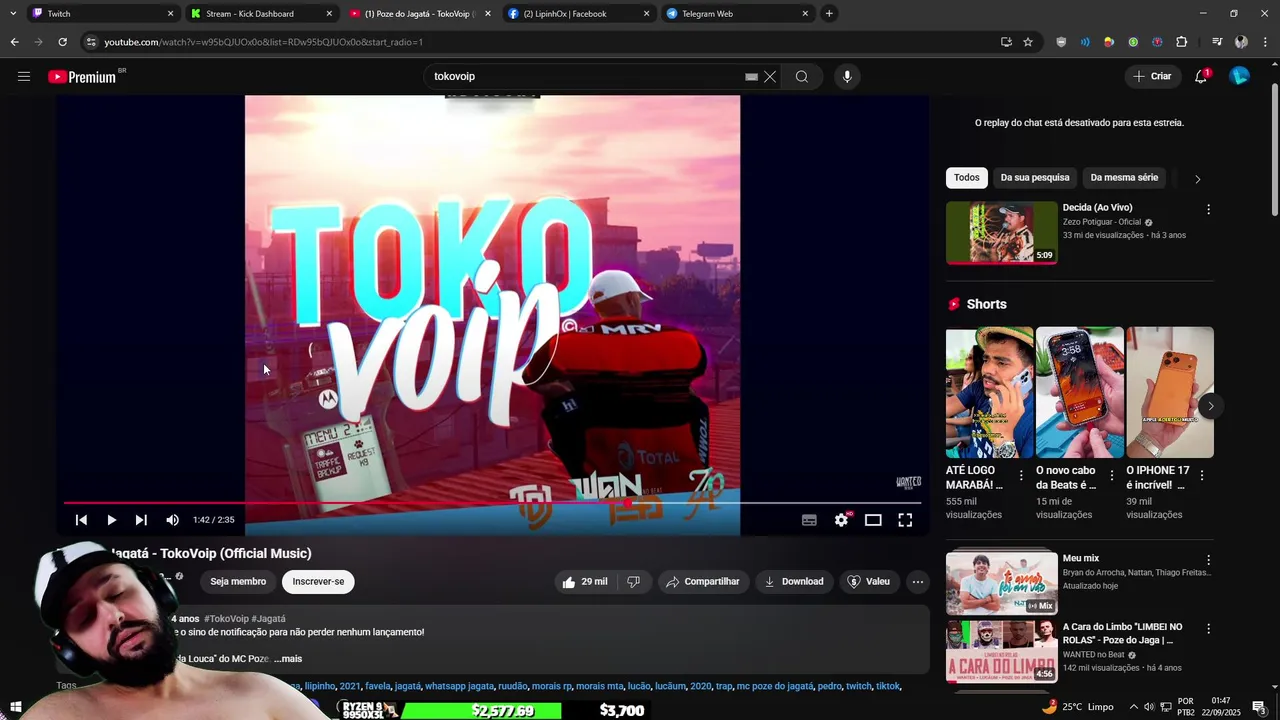Bookmark this page with star
Image resolution: width=1280 pixels, height=720 pixels.
[x=1027, y=42]
